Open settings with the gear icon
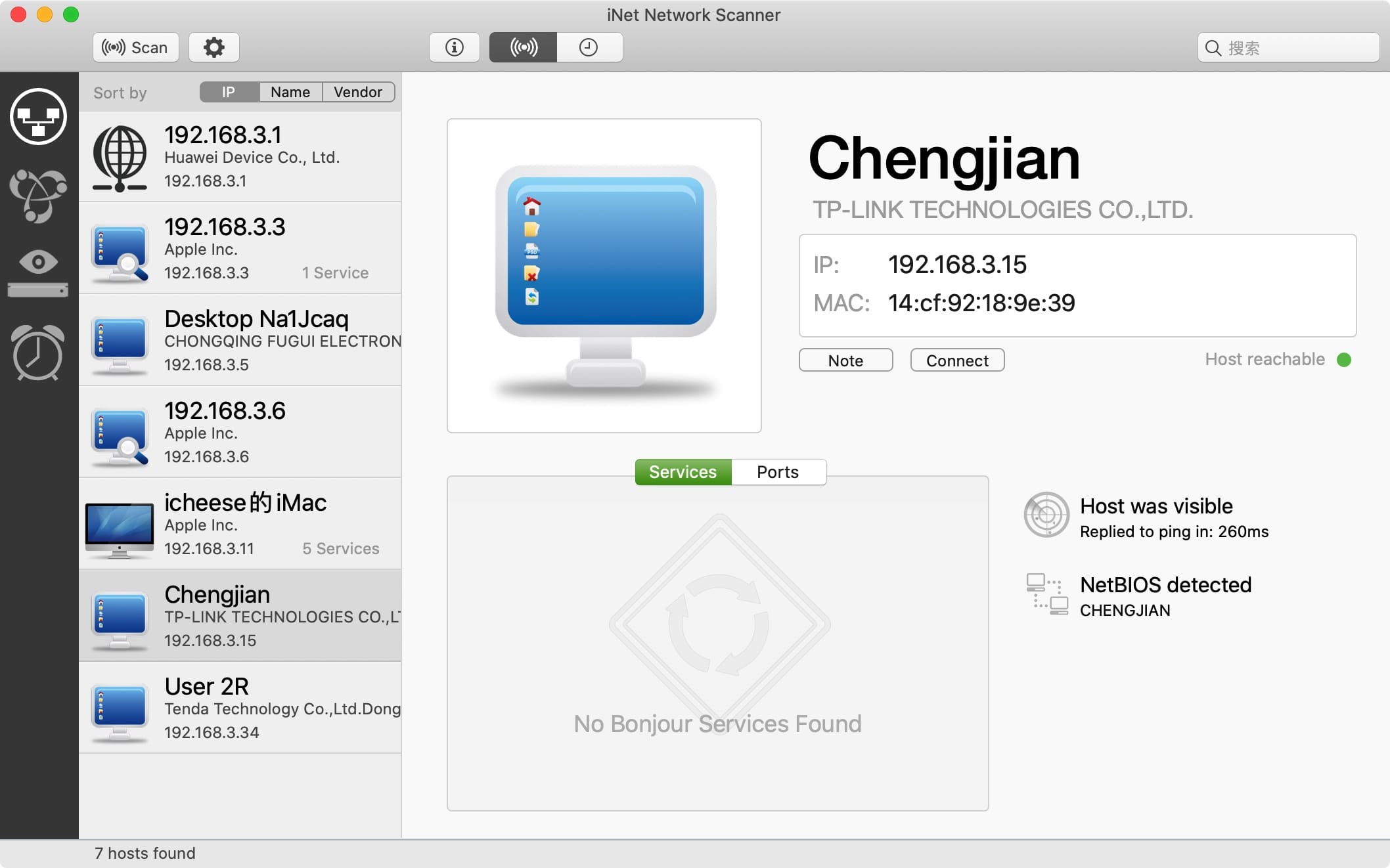1390x868 pixels. click(213, 47)
